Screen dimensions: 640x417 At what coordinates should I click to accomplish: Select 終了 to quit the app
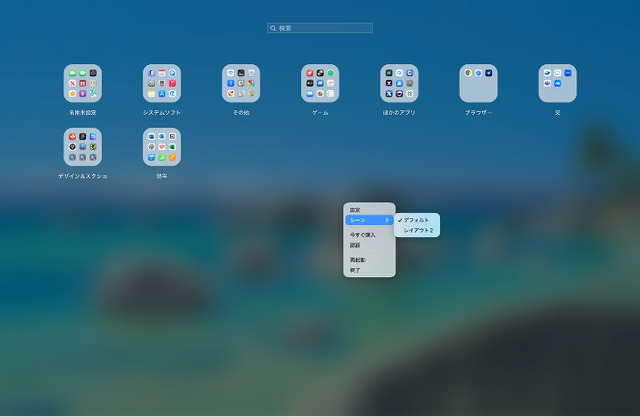click(x=355, y=270)
